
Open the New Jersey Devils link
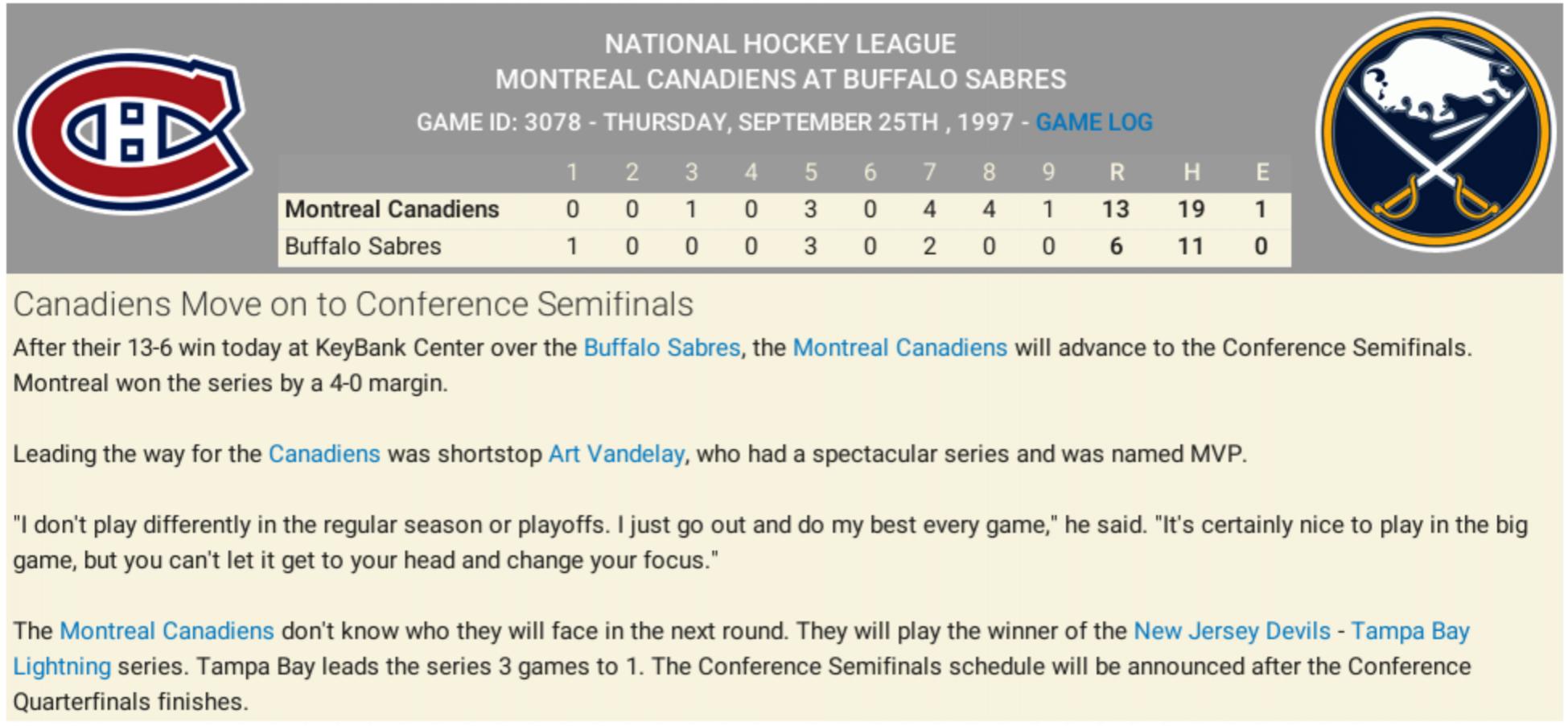pyautogui.click(x=1231, y=631)
